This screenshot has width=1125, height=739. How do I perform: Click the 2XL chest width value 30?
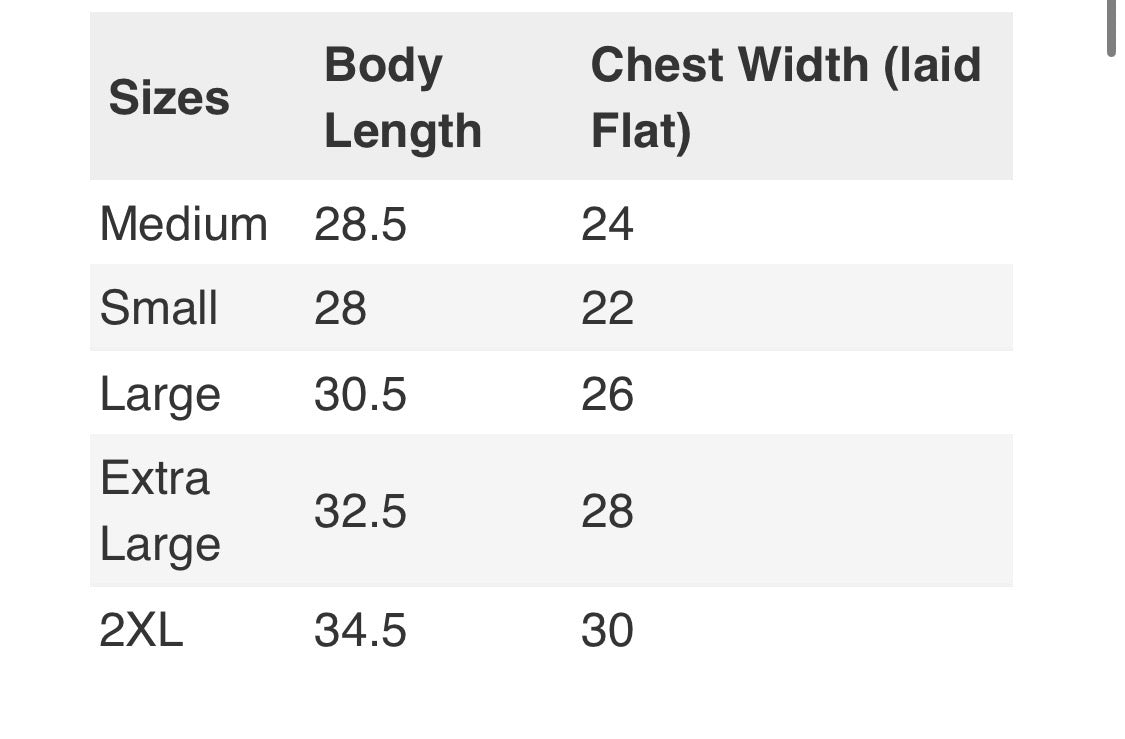click(x=607, y=630)
